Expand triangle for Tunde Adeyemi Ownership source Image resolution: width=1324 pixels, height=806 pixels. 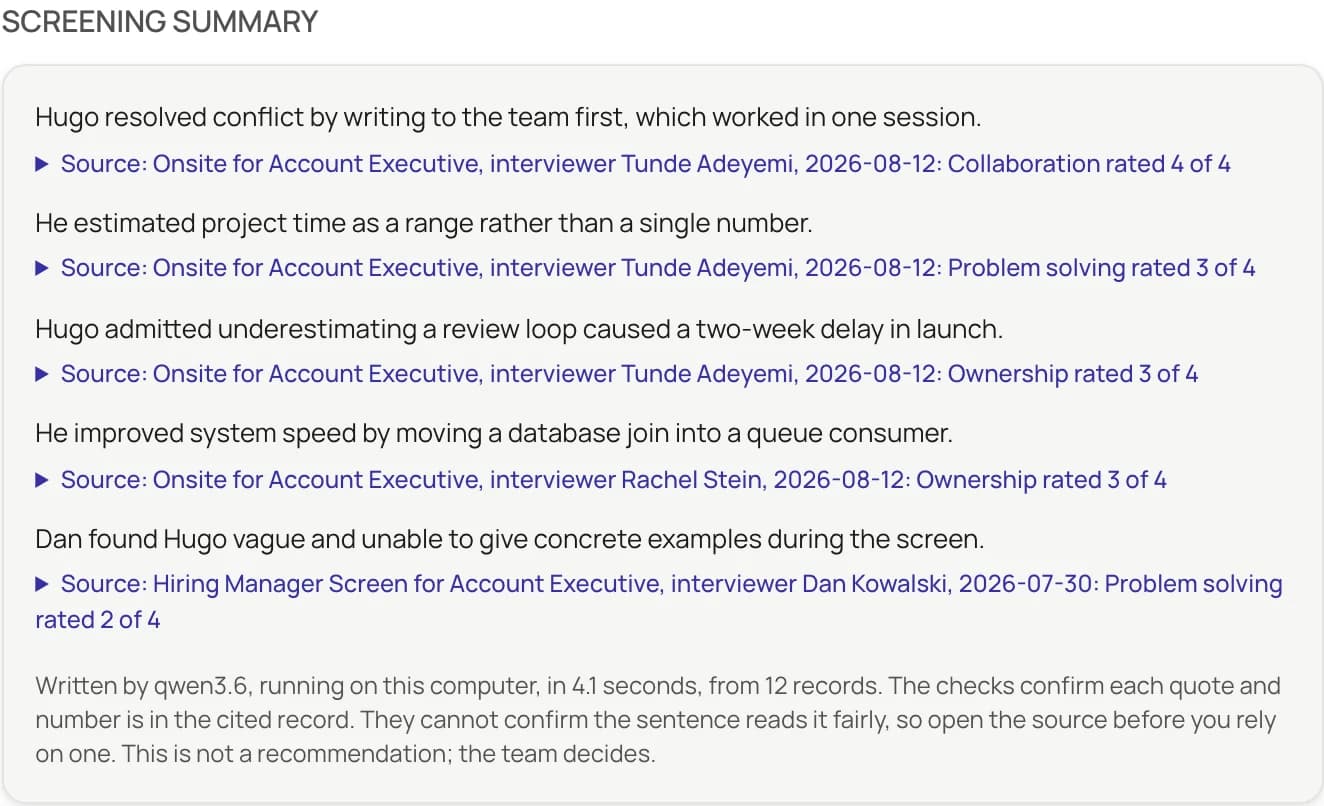tap(42, 374)
